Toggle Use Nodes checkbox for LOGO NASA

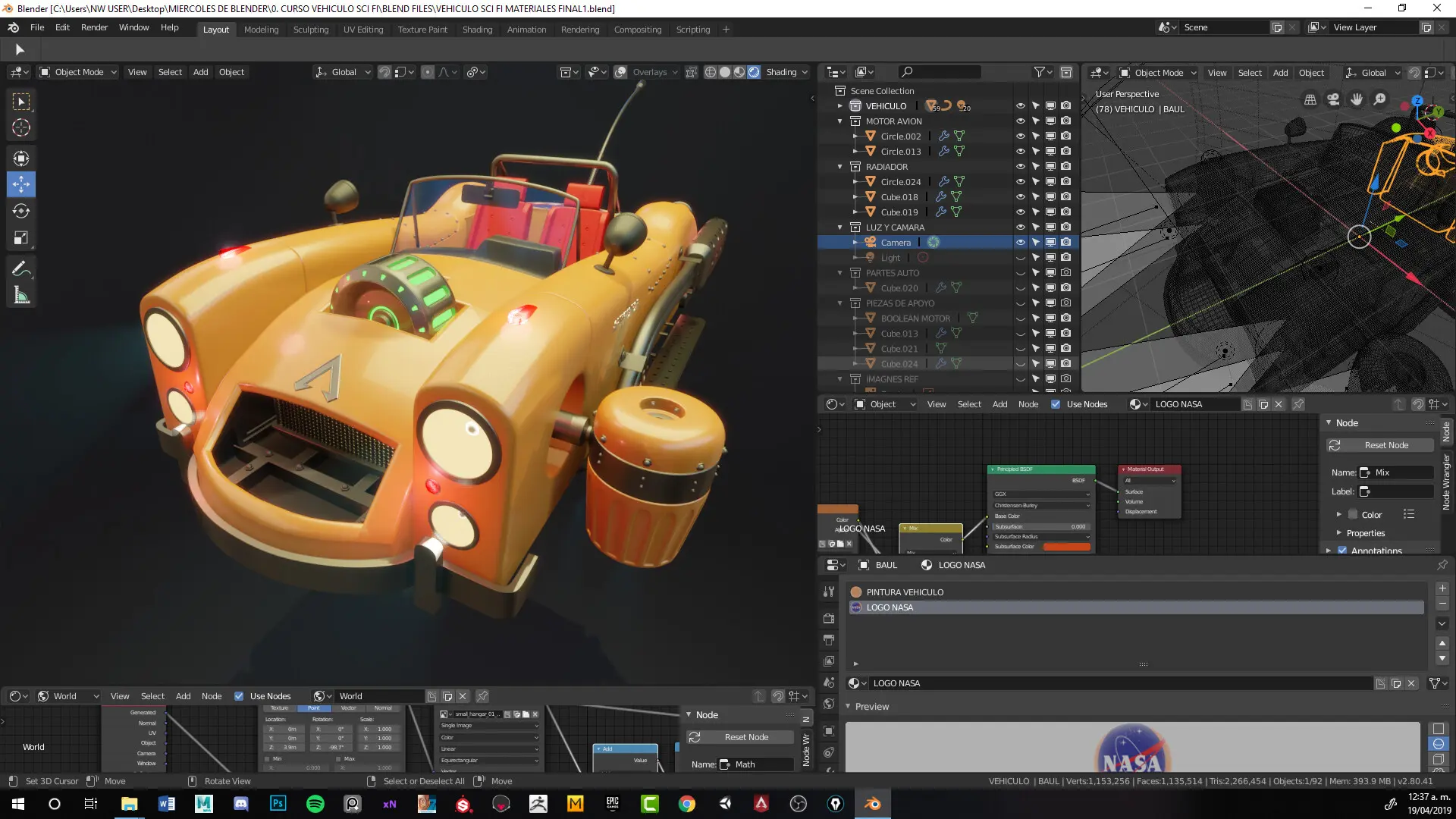click(x=1056, y=404)
